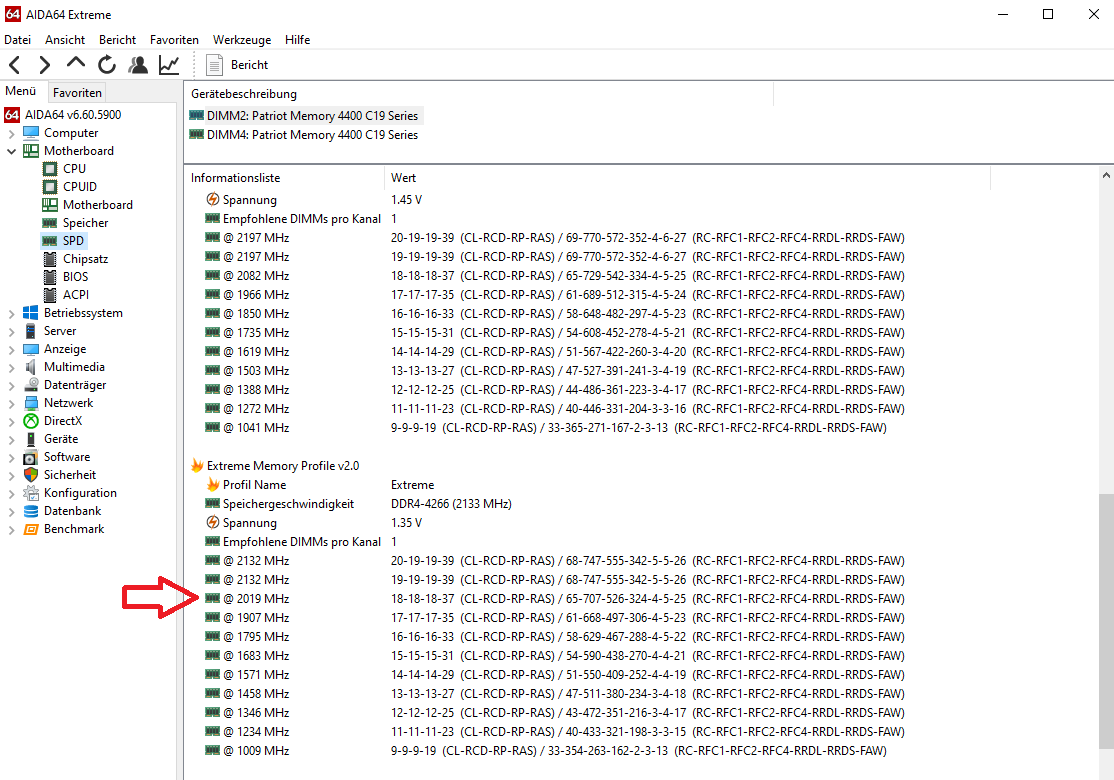Click the Server tower icon
Image resolution: width=1114 pixels, height=780 pixels.
coord(31,331)
